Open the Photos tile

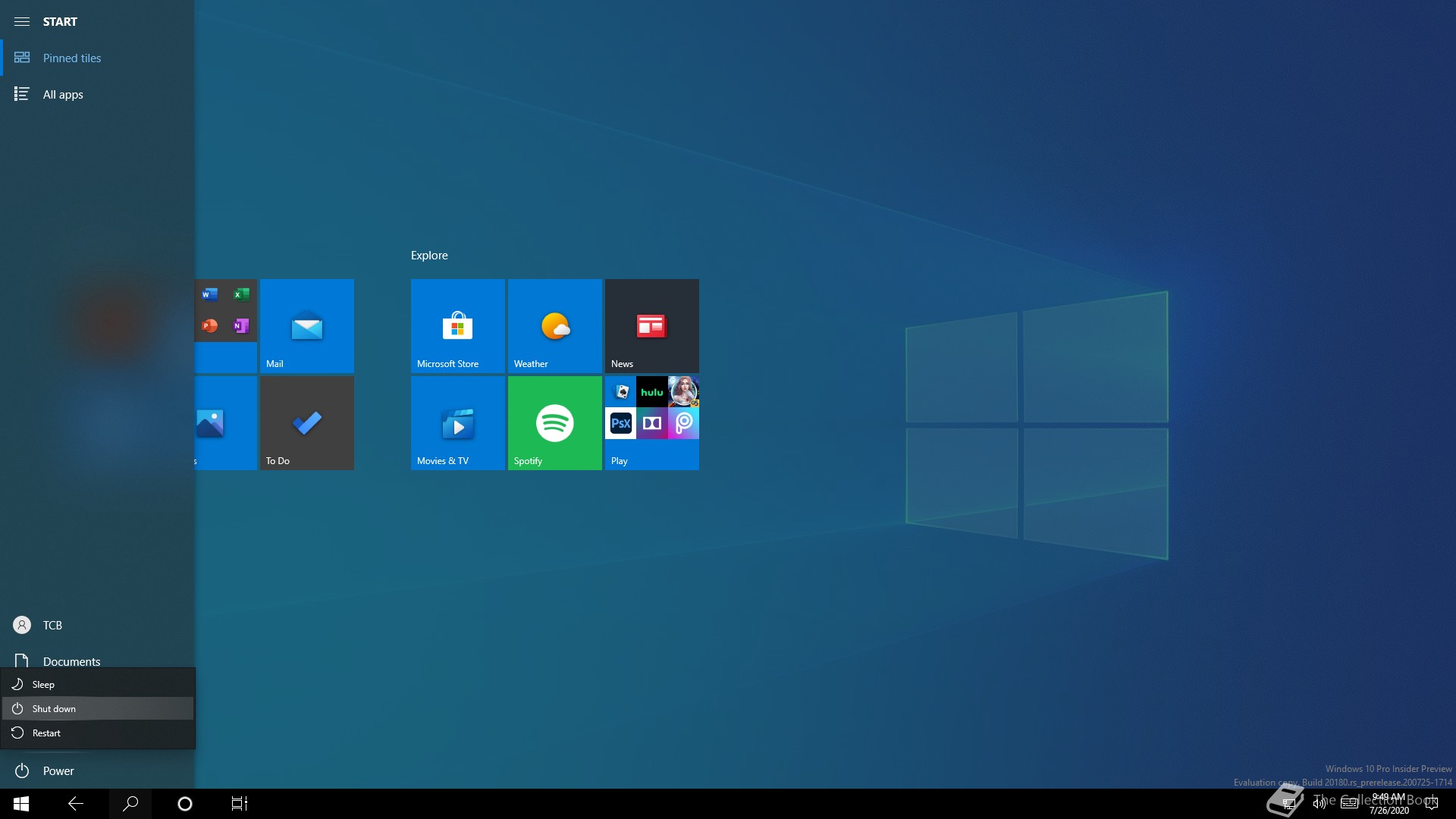point(226,423)
